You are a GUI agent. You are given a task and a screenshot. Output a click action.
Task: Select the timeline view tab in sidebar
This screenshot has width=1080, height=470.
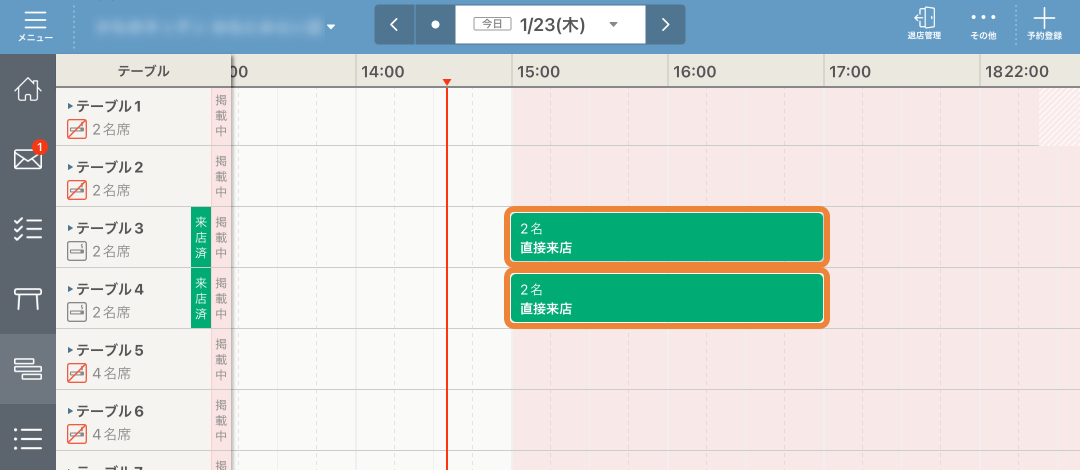(28, 368)
